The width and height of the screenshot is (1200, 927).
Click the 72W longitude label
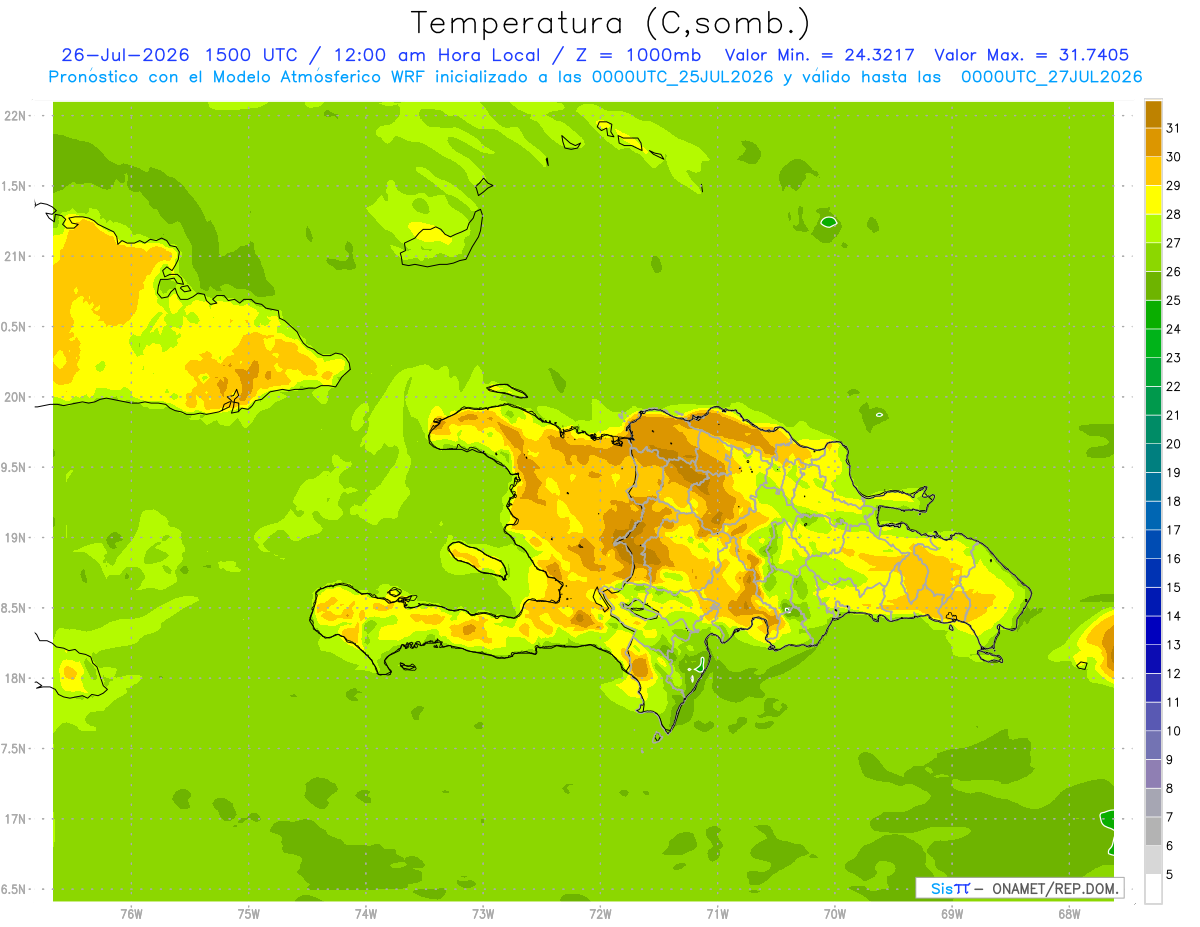click(600, 913)
